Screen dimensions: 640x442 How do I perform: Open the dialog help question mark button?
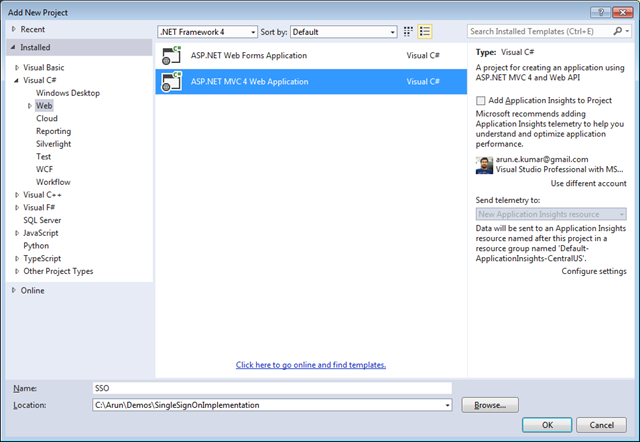coord(599,10)
